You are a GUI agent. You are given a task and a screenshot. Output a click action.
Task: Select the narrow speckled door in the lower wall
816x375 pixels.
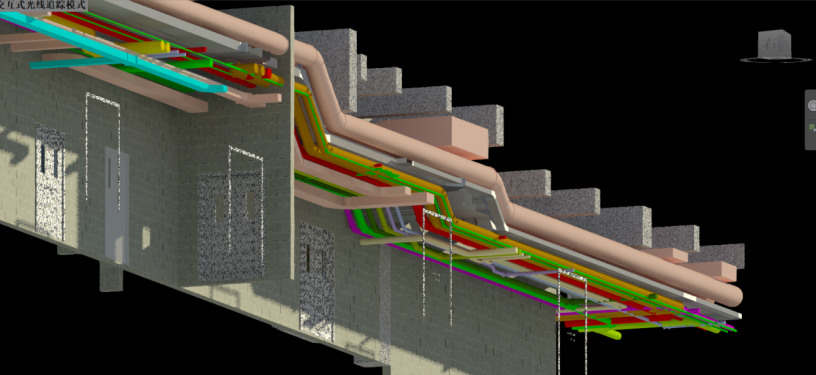316,282
